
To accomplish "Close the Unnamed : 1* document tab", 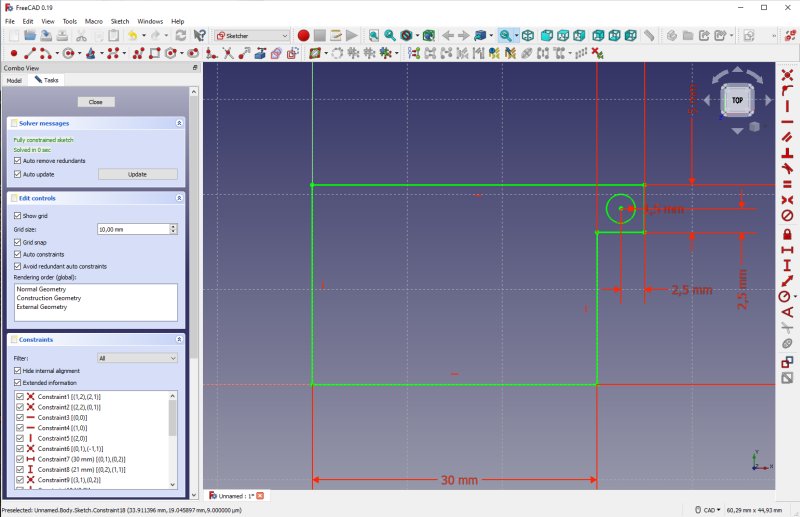I will (260, 496).
